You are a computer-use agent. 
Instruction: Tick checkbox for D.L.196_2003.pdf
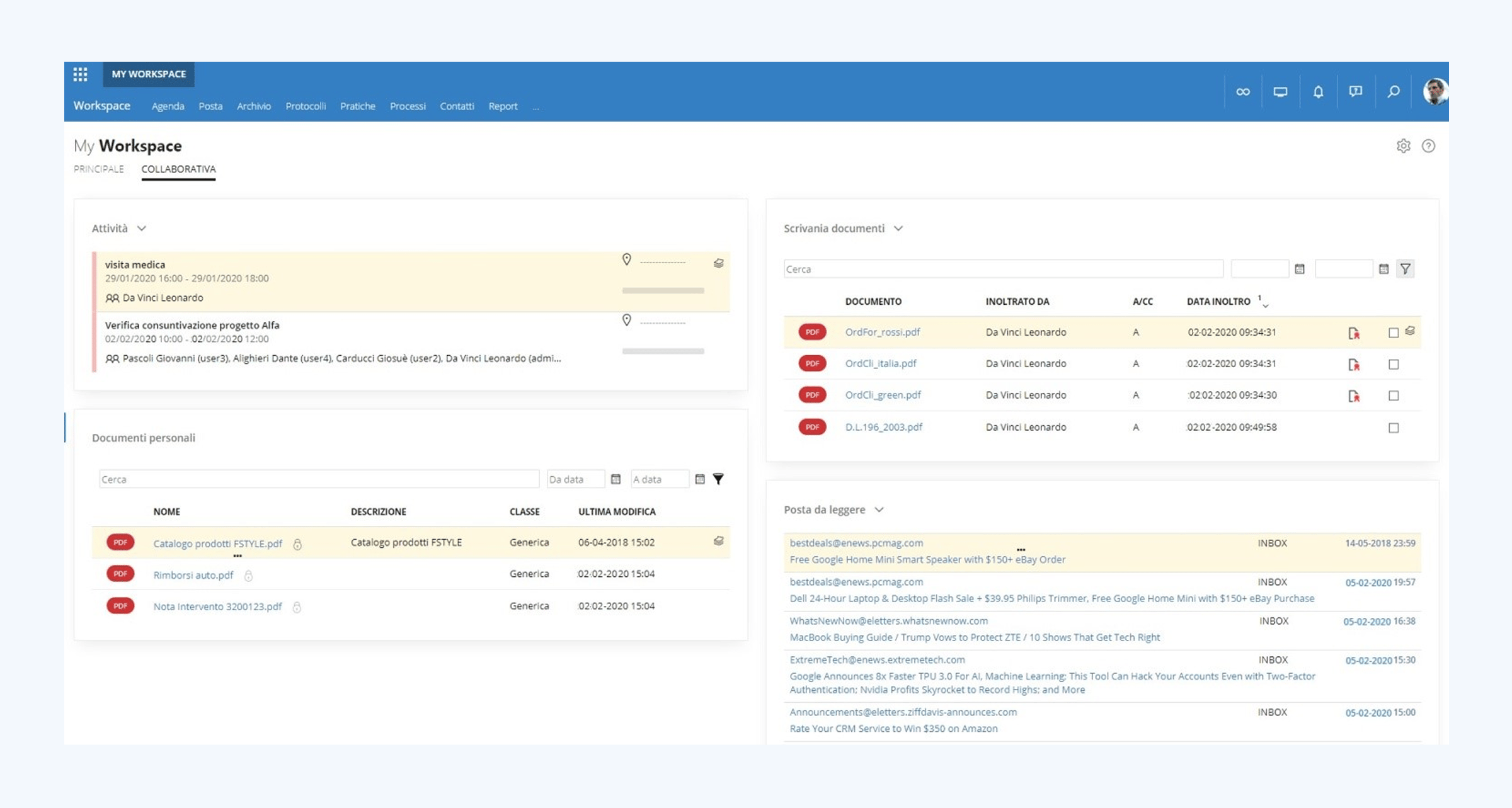[1394, 428]
